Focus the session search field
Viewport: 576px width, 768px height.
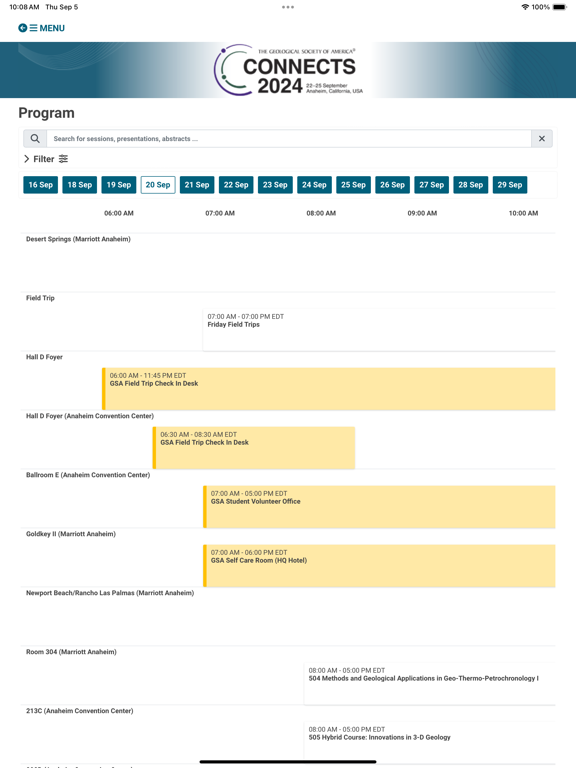click(x=288, y=139)
